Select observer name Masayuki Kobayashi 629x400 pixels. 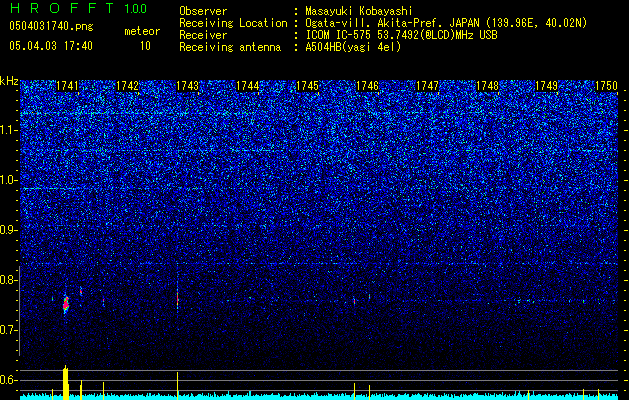(359, 11)
